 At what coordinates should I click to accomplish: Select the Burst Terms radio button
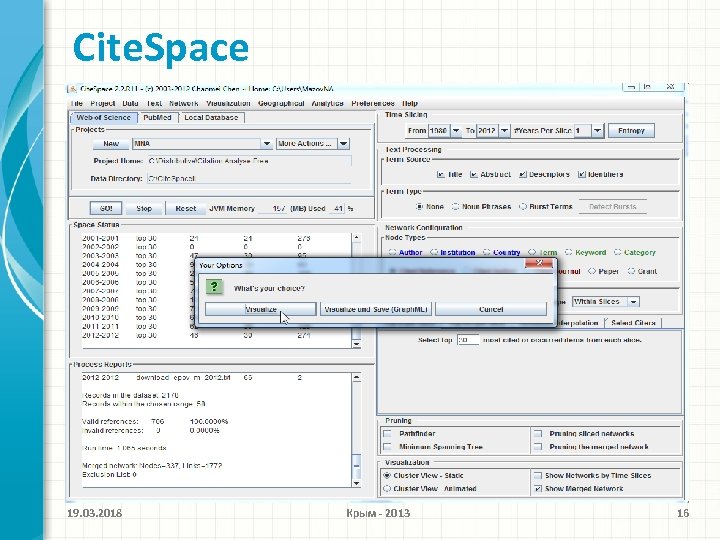(523, 207)
